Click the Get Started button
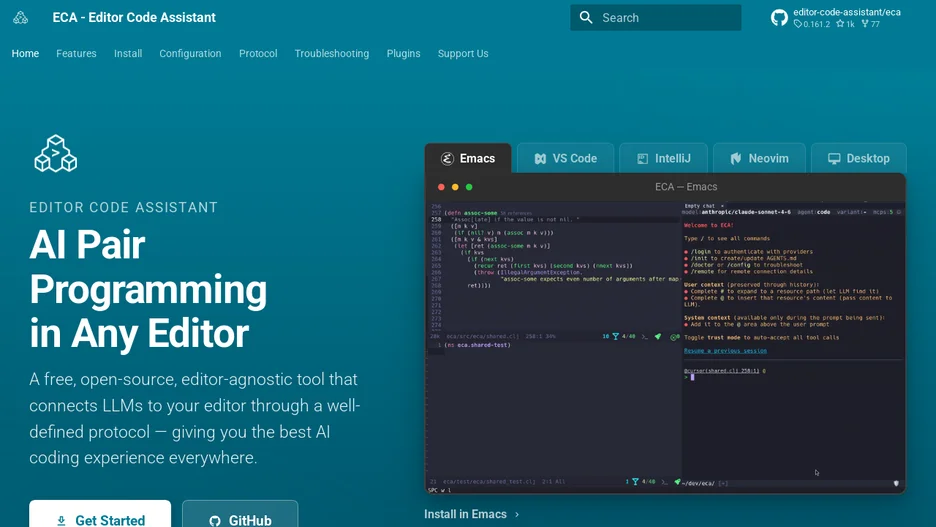 (x=100, y=514)
